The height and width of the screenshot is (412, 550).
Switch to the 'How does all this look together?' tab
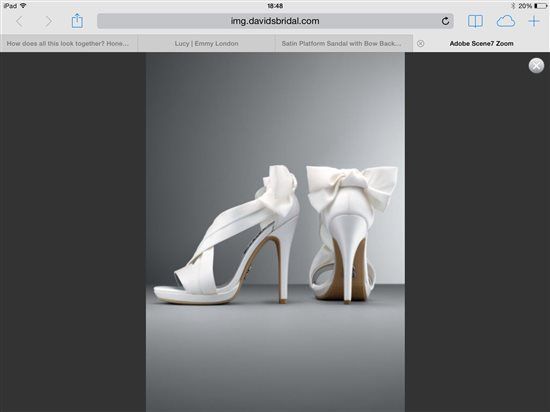(x=69, y=43)
